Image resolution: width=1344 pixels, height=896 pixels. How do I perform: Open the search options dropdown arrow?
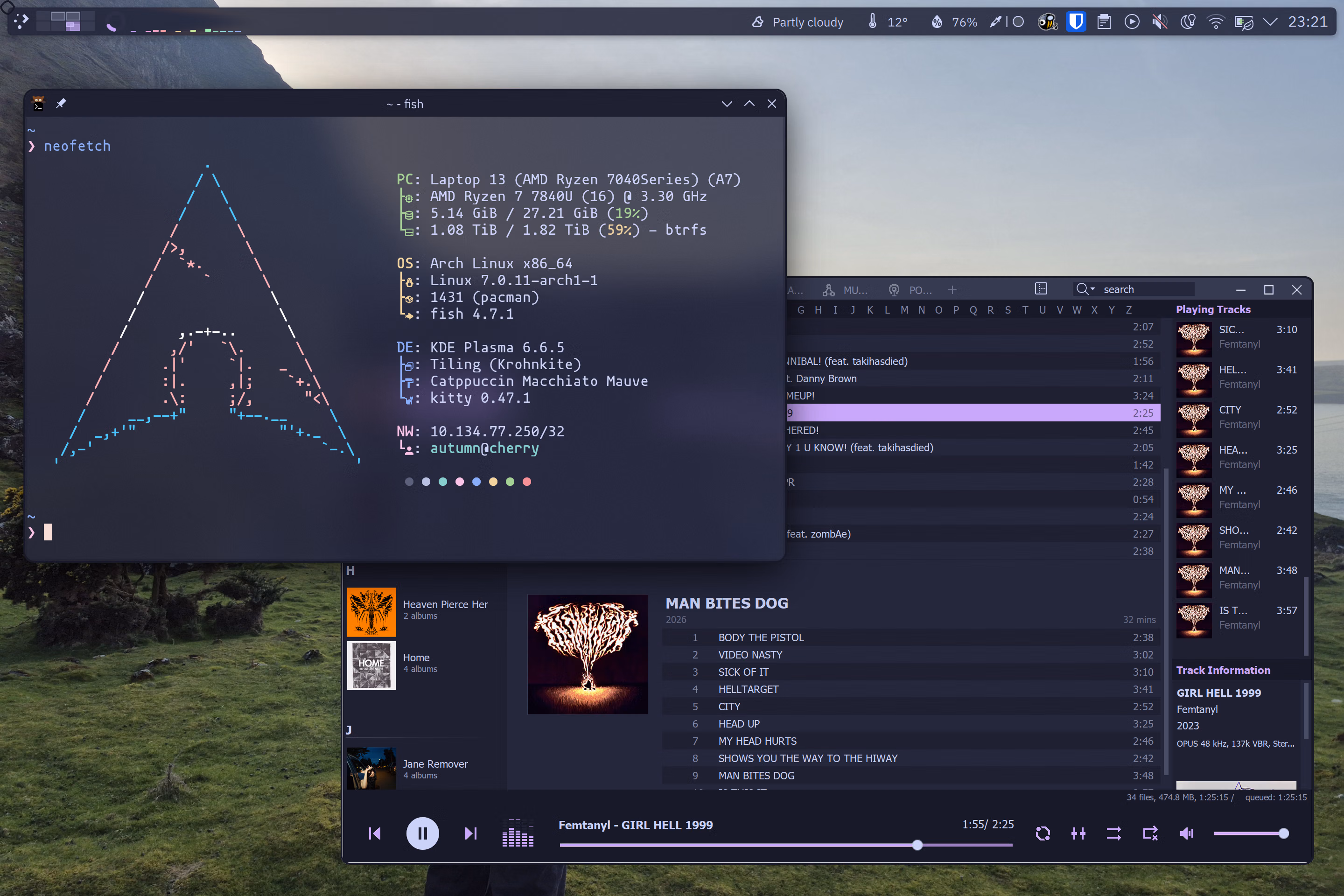[1092, 288]
